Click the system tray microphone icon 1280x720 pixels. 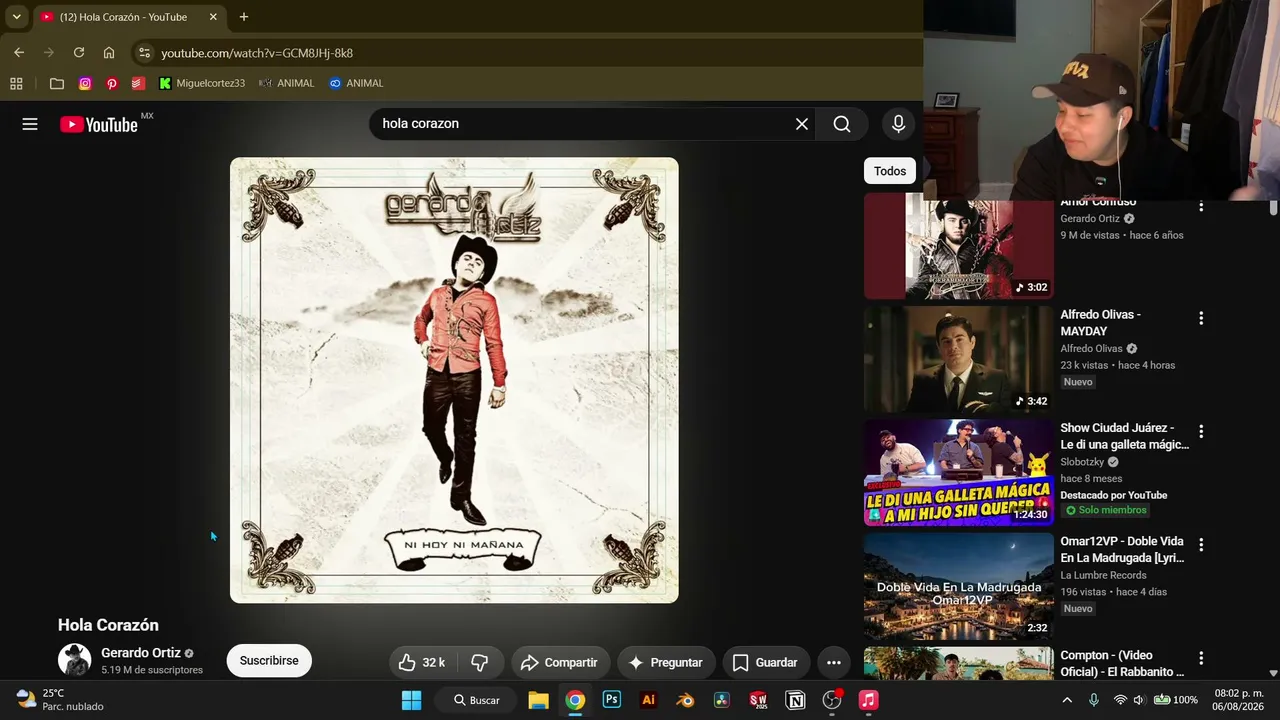click(x=1094, y=700)
